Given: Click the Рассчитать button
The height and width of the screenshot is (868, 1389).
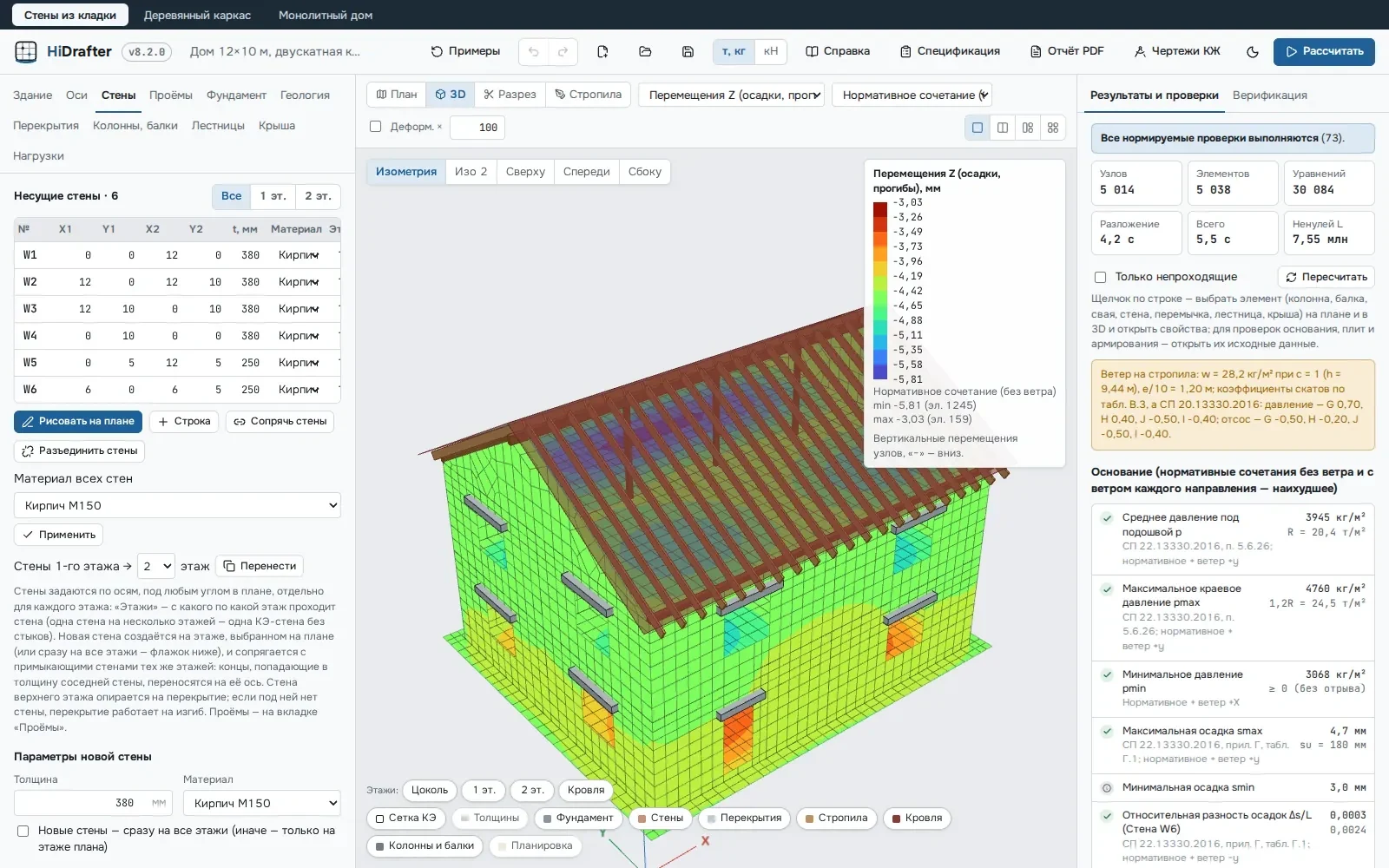Looking at the screenshot, I should [1324, 52].
